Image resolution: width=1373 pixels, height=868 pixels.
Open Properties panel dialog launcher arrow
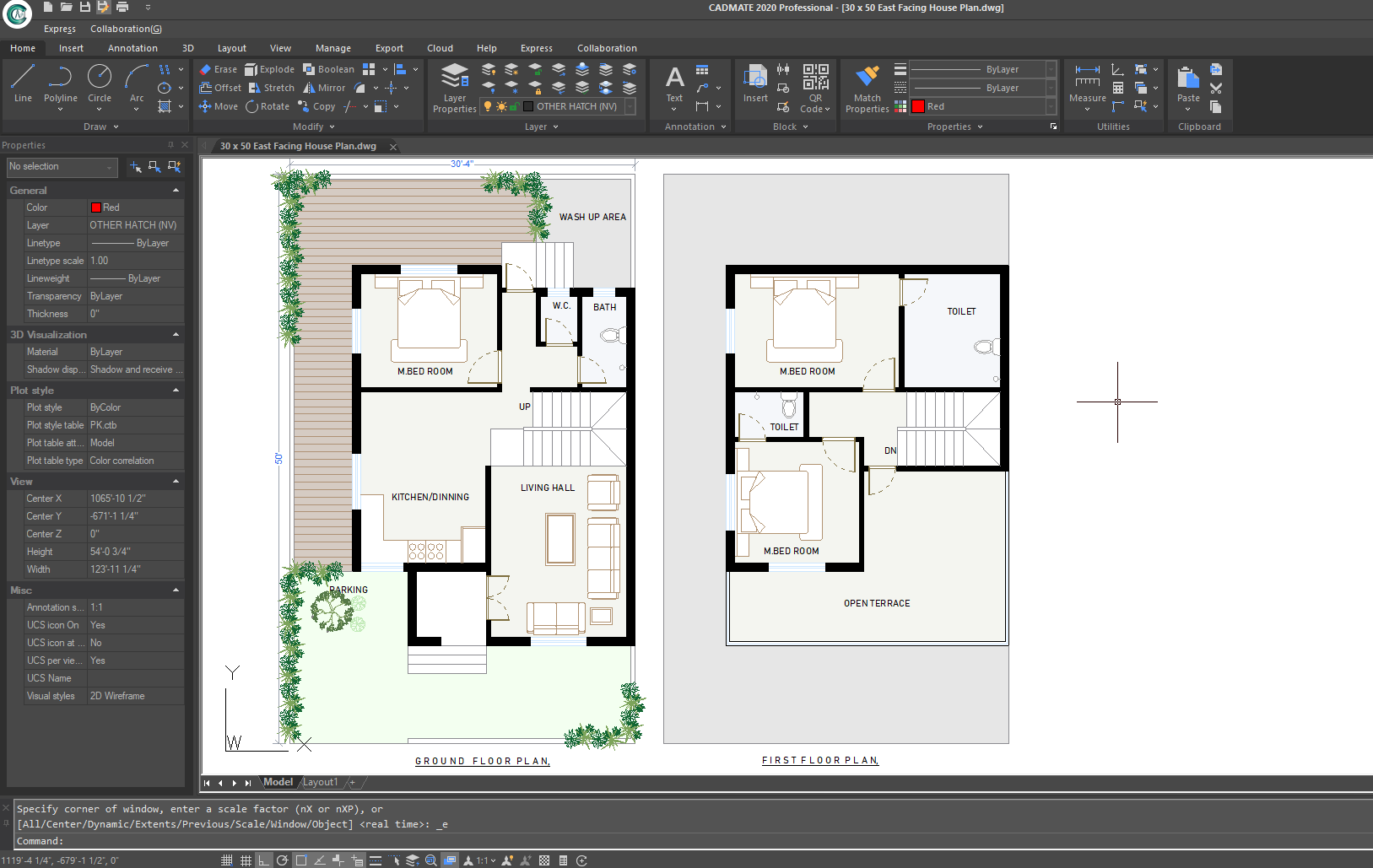pos(1053,127)
